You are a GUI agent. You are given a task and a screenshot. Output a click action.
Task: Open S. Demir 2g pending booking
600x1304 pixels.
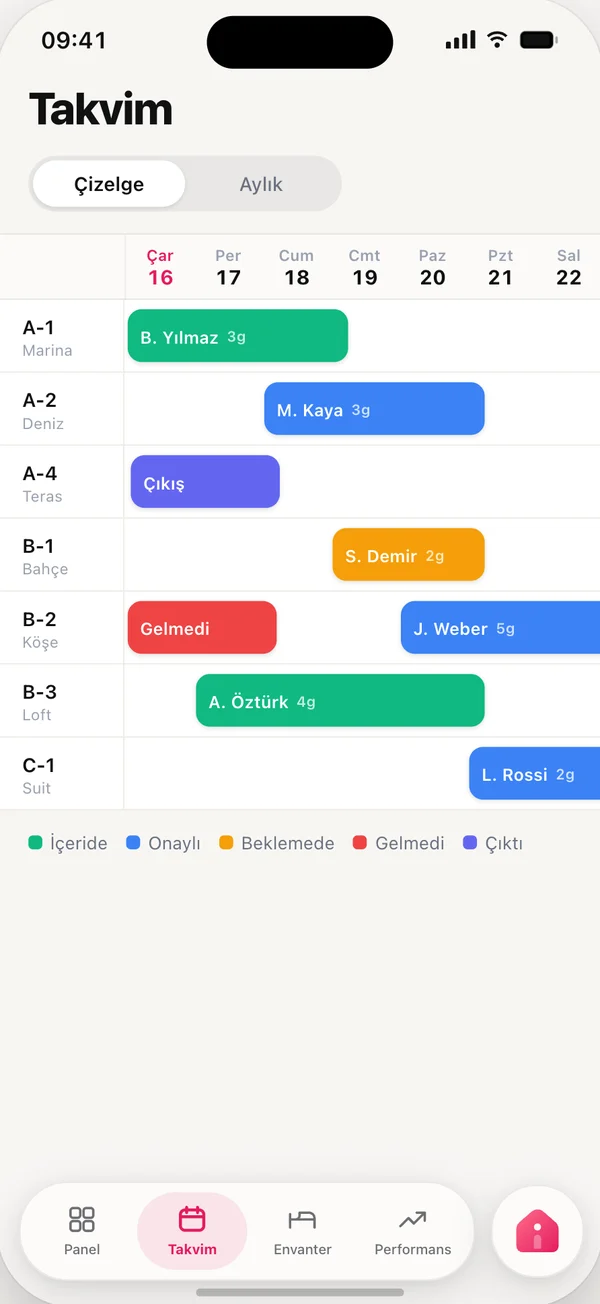click(408, 555)
